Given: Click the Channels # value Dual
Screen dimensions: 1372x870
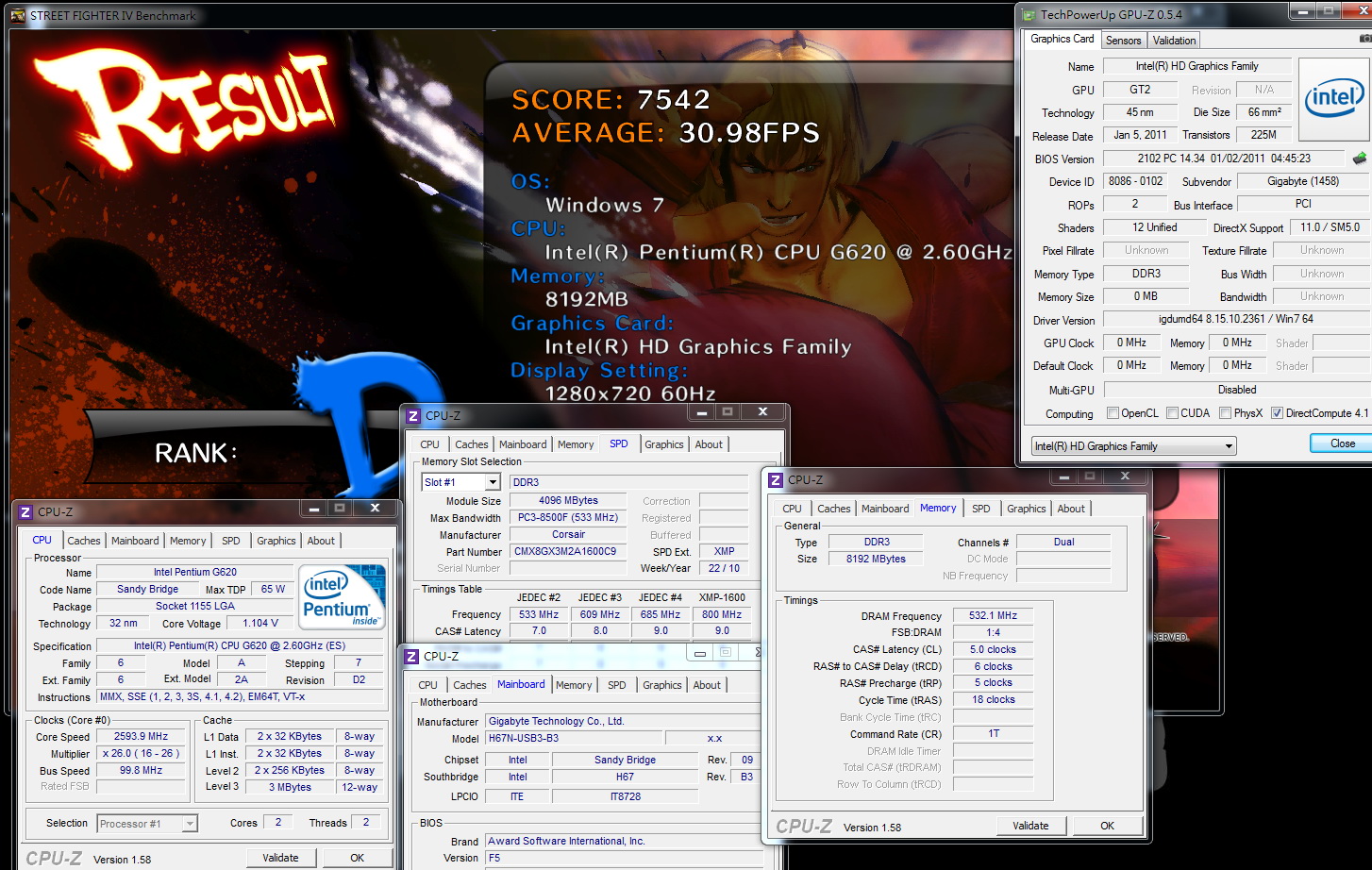Looking at the screenshot, I should point(1063,542).
